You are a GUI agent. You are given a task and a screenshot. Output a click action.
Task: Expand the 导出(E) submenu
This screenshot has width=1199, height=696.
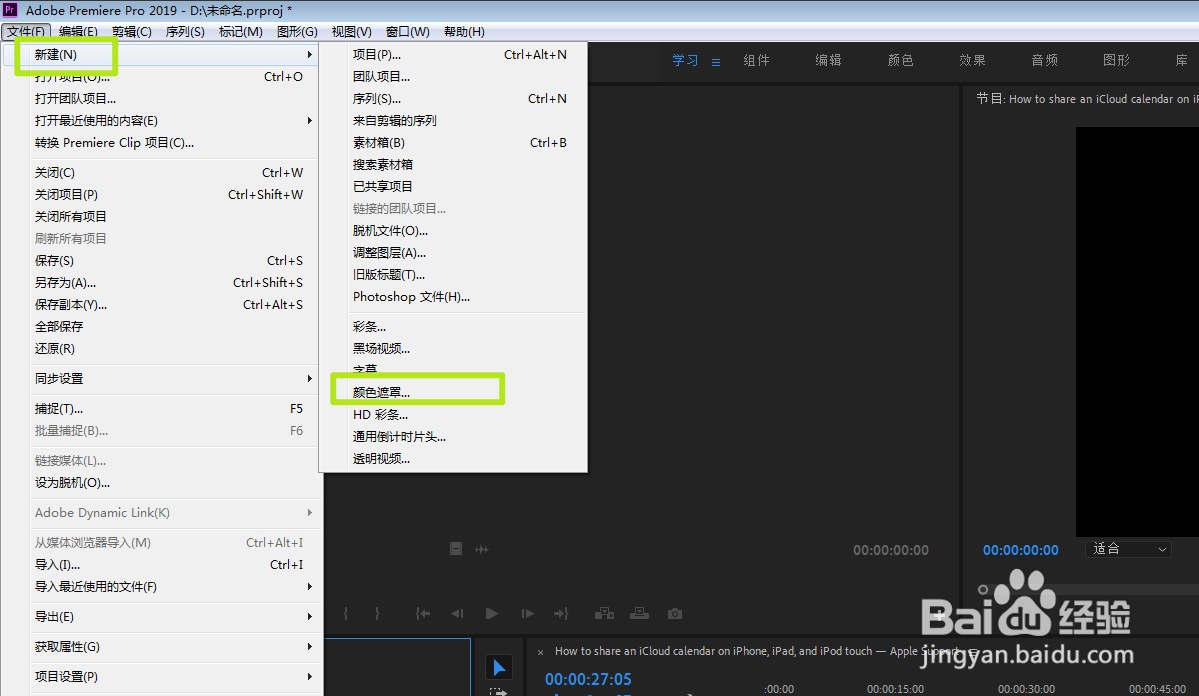pyautogui.click(x=309, y=616)
